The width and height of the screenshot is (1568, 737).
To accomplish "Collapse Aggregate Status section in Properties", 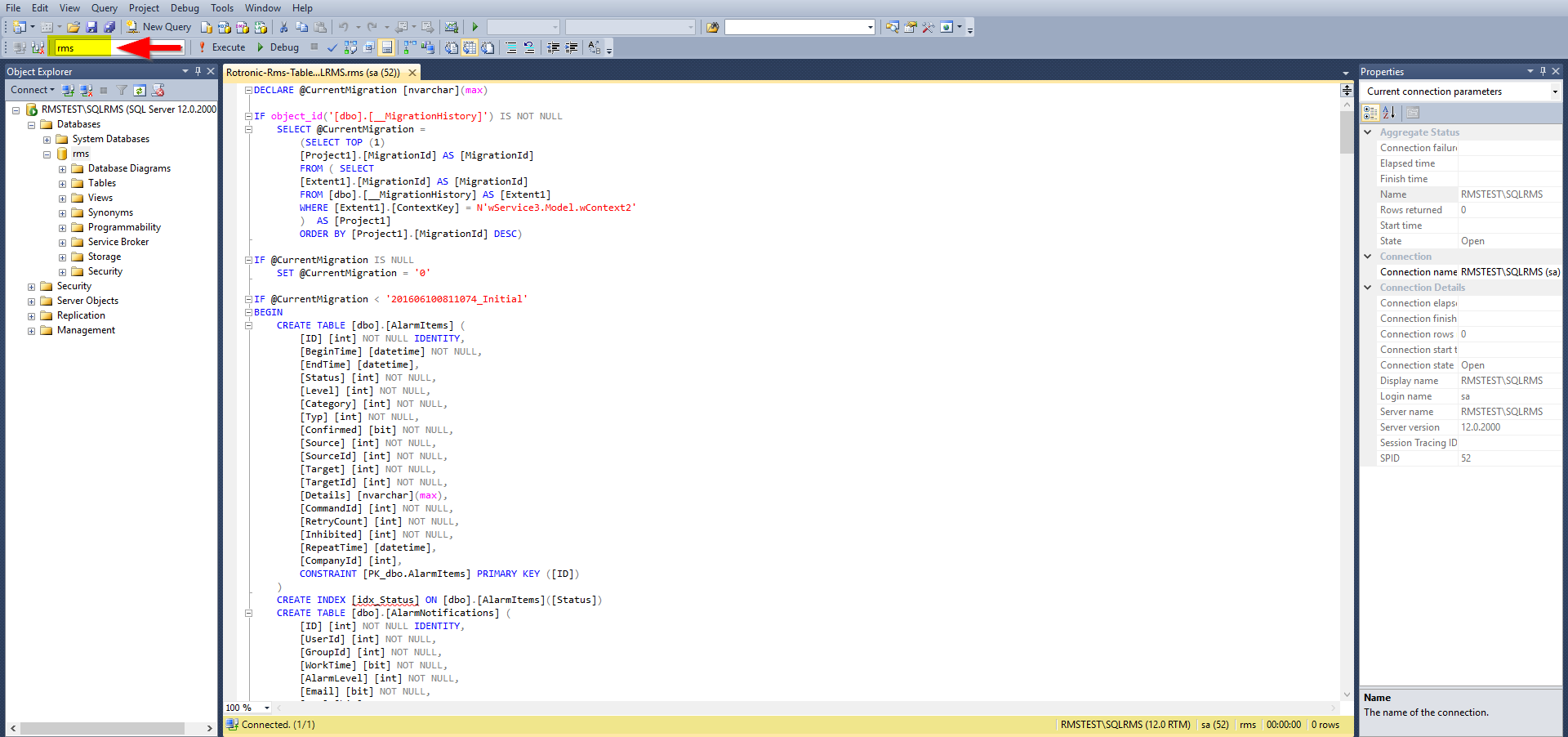I will 1368,132.
